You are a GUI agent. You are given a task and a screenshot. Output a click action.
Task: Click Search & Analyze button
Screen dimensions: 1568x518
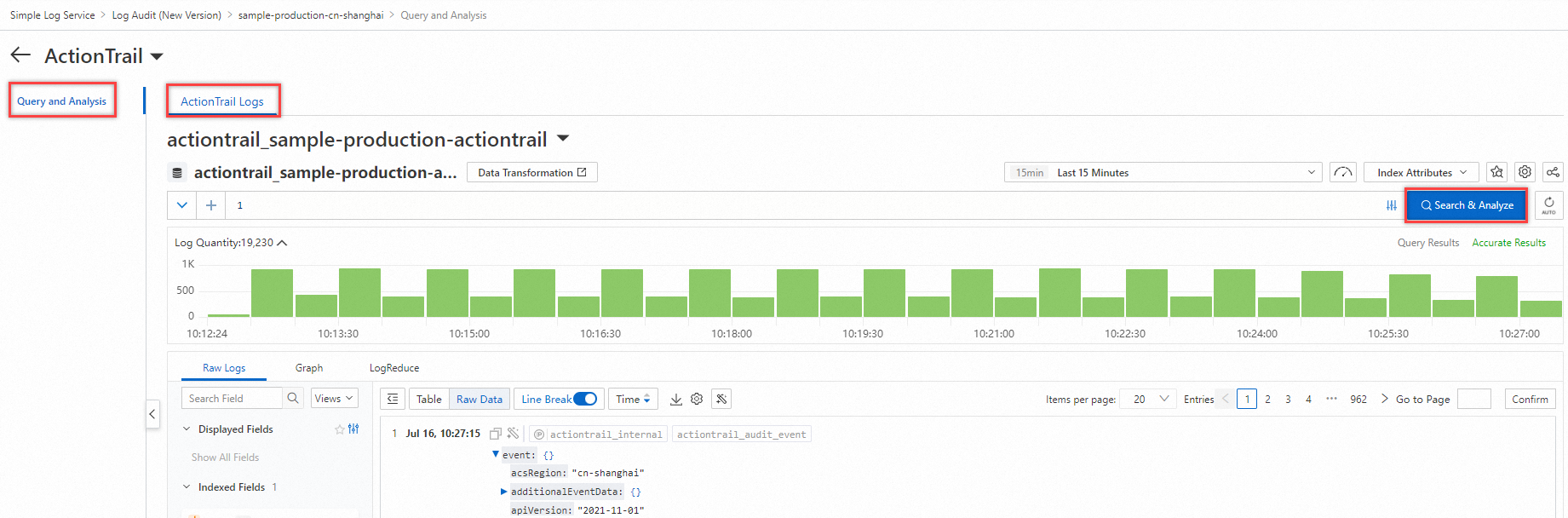coord(1467,205)
